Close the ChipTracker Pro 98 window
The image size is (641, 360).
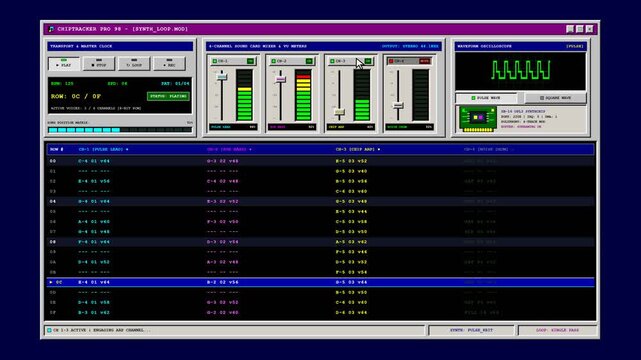[589, 29]
